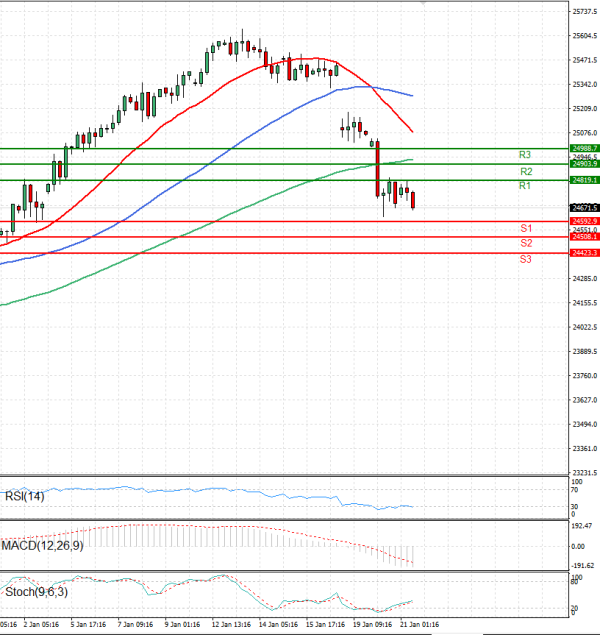Select the S2 support level label
This screenshot has height=635, width=600.
525,244
